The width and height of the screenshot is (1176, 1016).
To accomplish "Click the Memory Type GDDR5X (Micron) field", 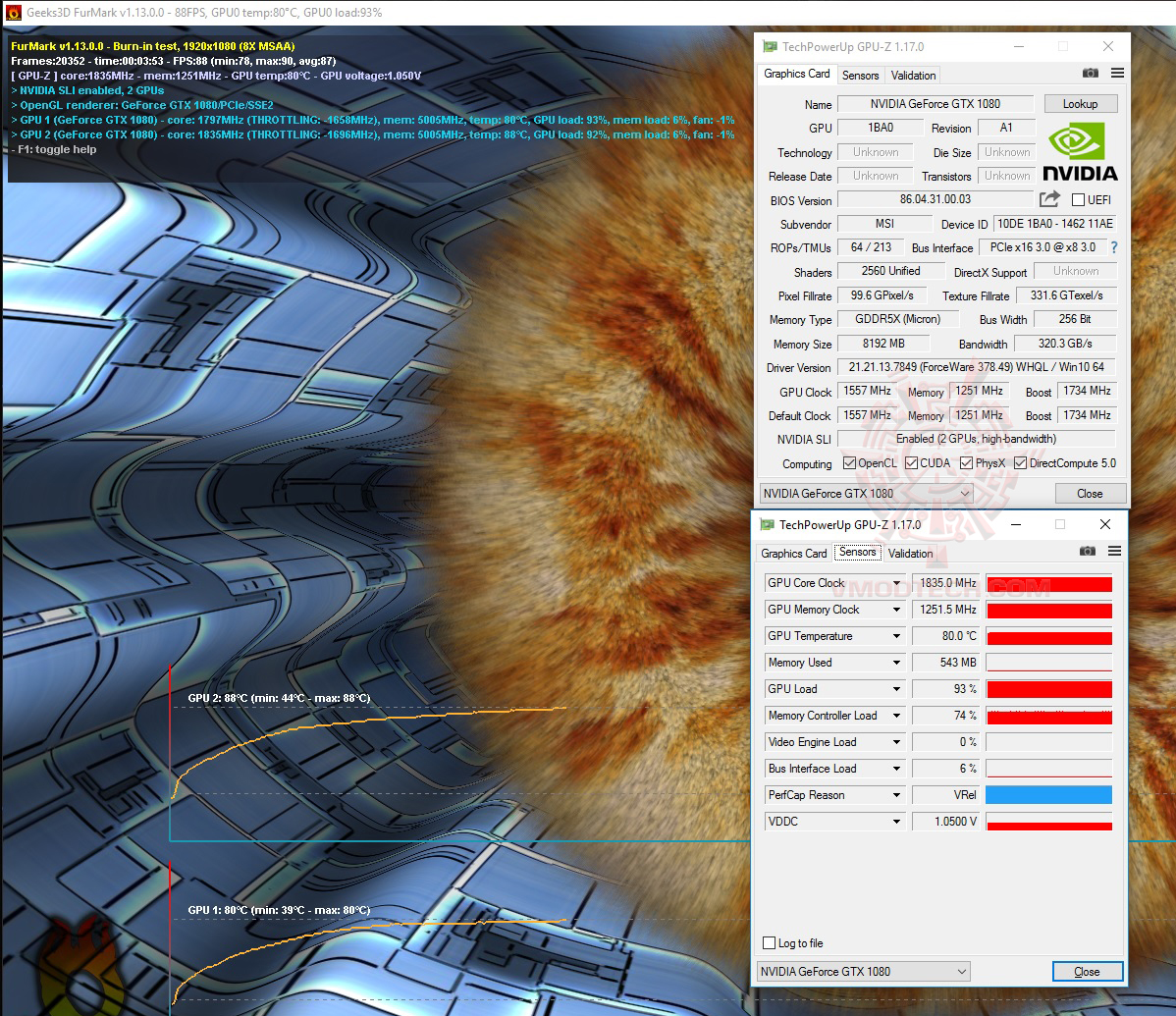I will pyautogui.click(x=898, y=319).
